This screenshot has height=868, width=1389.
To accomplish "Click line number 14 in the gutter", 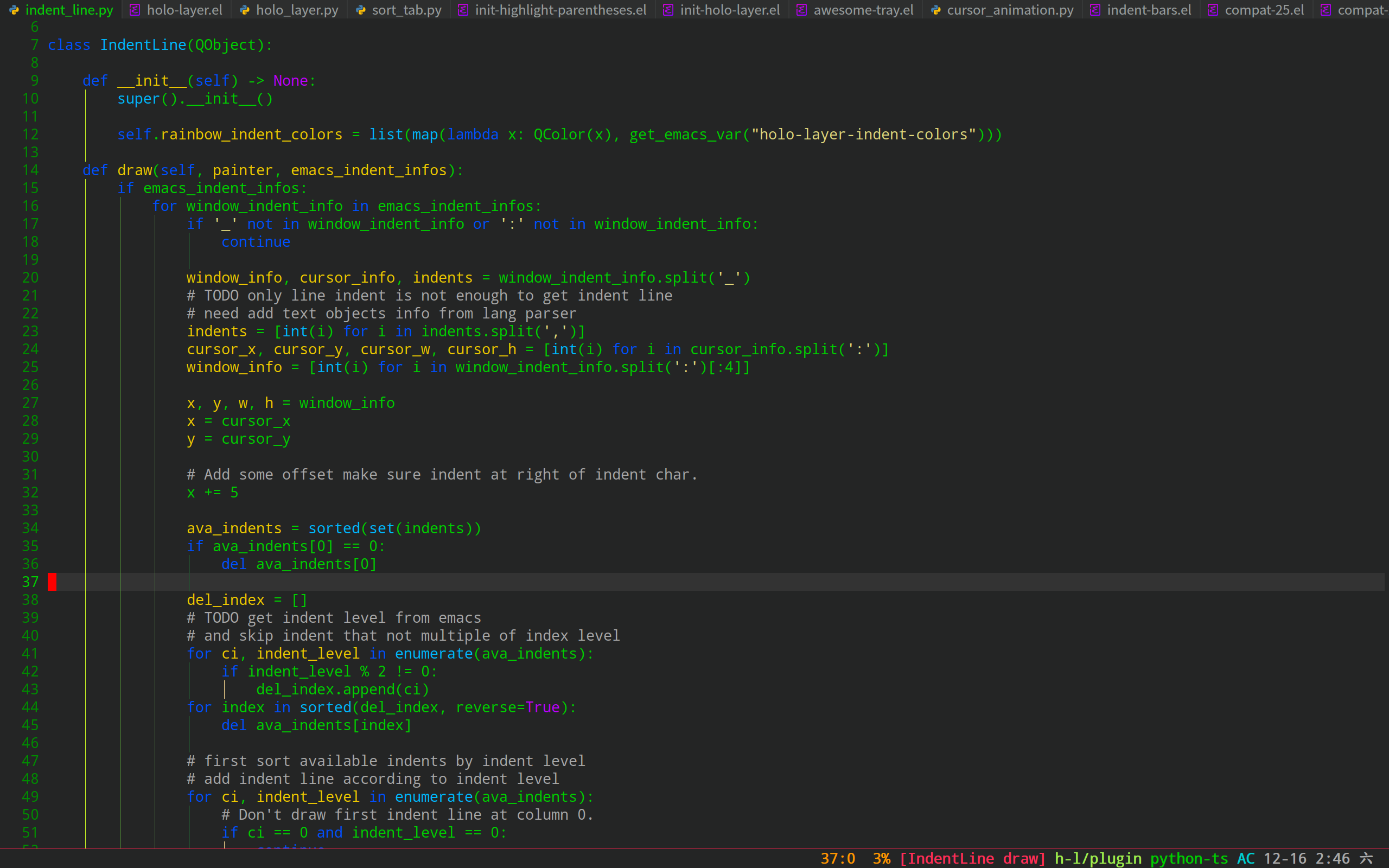I will [30, 170].
